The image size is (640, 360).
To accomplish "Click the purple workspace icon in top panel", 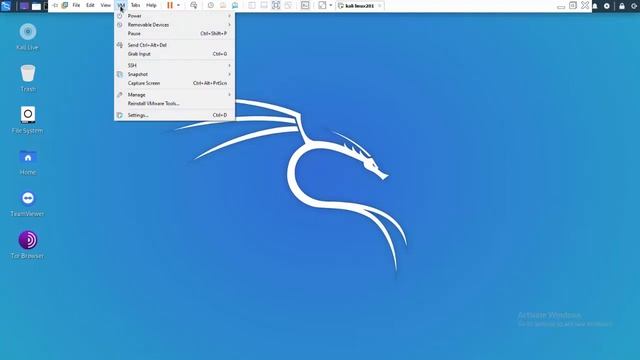I will click(24, 6).
